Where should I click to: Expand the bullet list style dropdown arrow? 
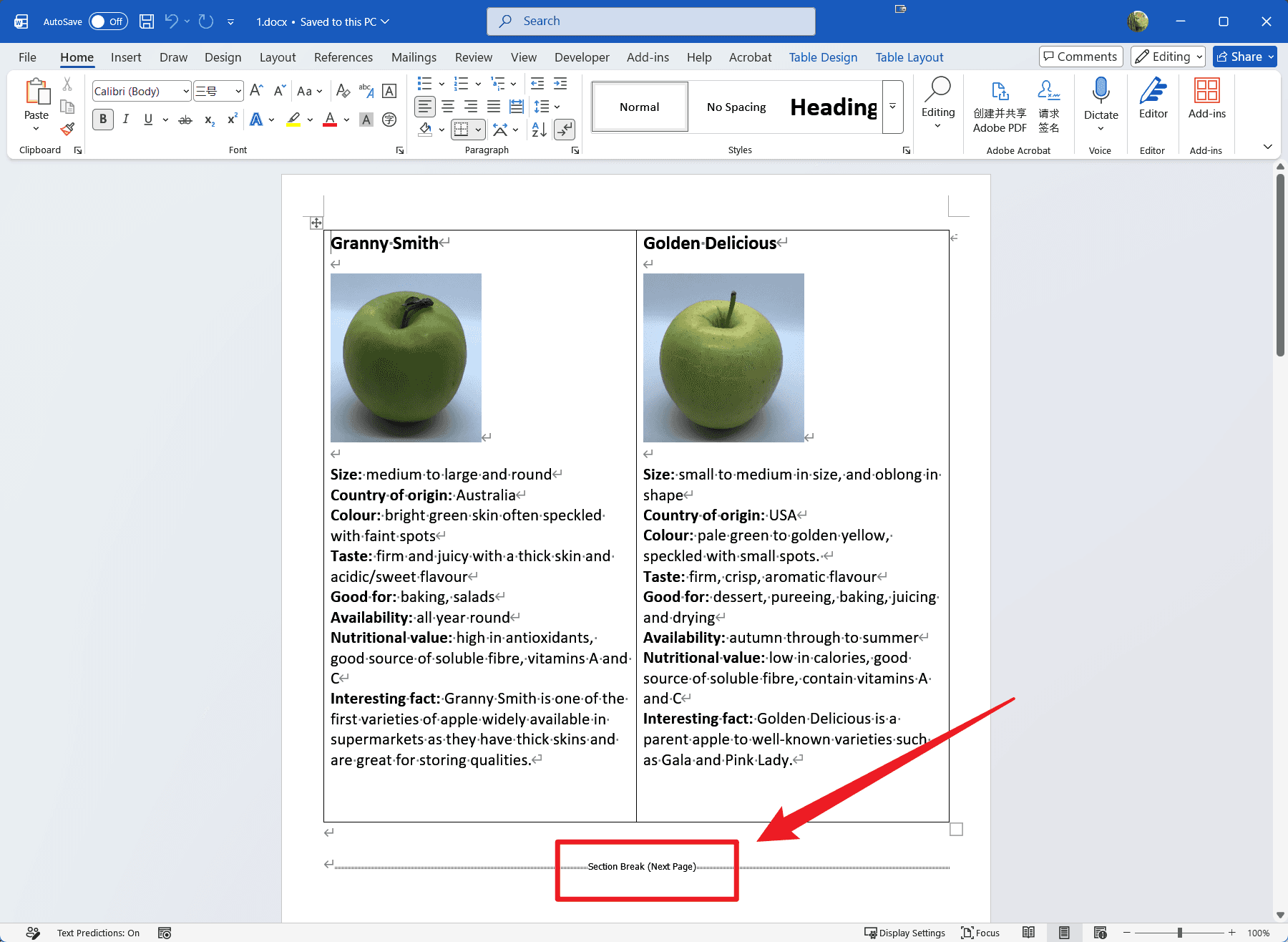coord(441,84)
